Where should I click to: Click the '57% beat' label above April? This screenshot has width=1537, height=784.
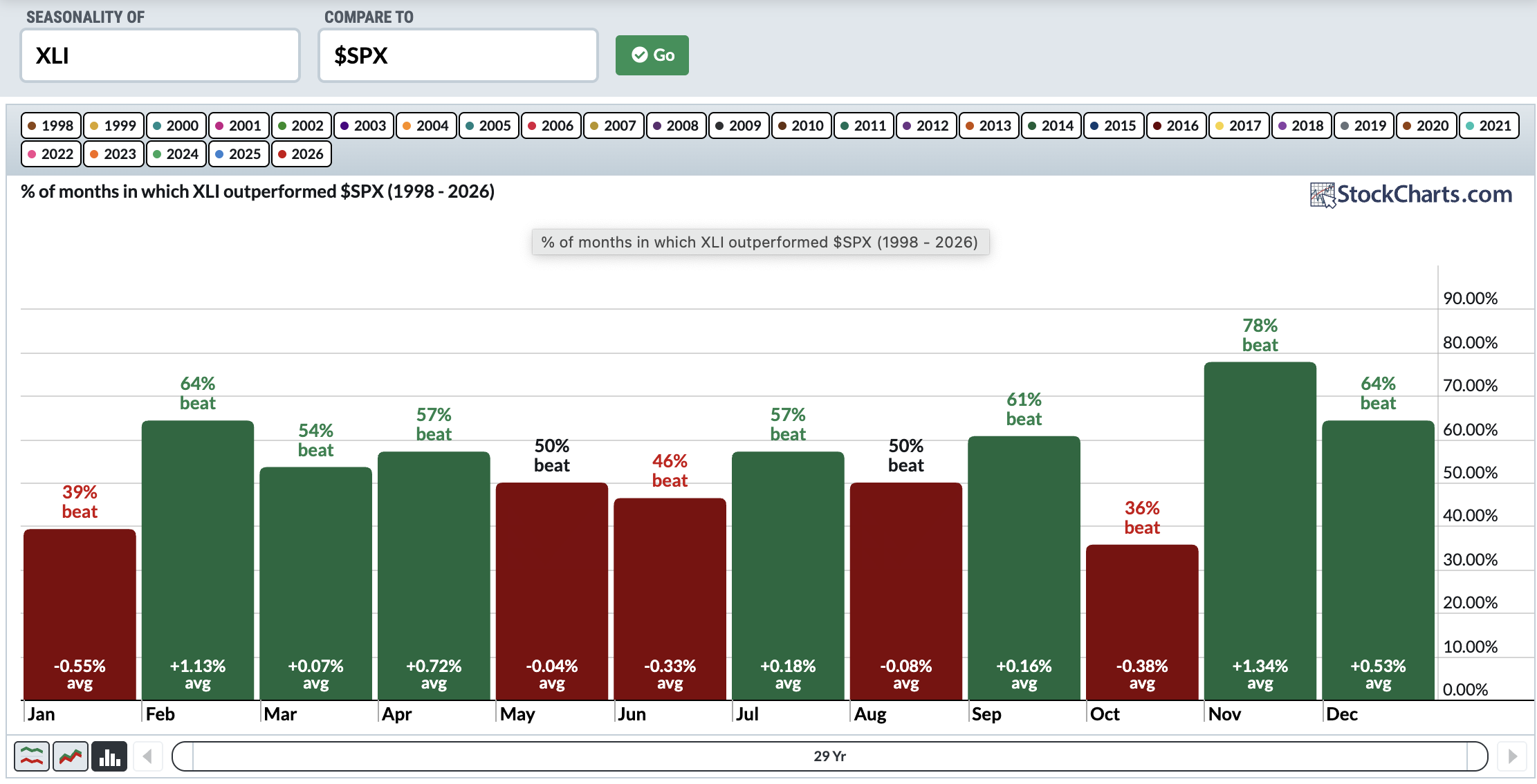[434, 424]
